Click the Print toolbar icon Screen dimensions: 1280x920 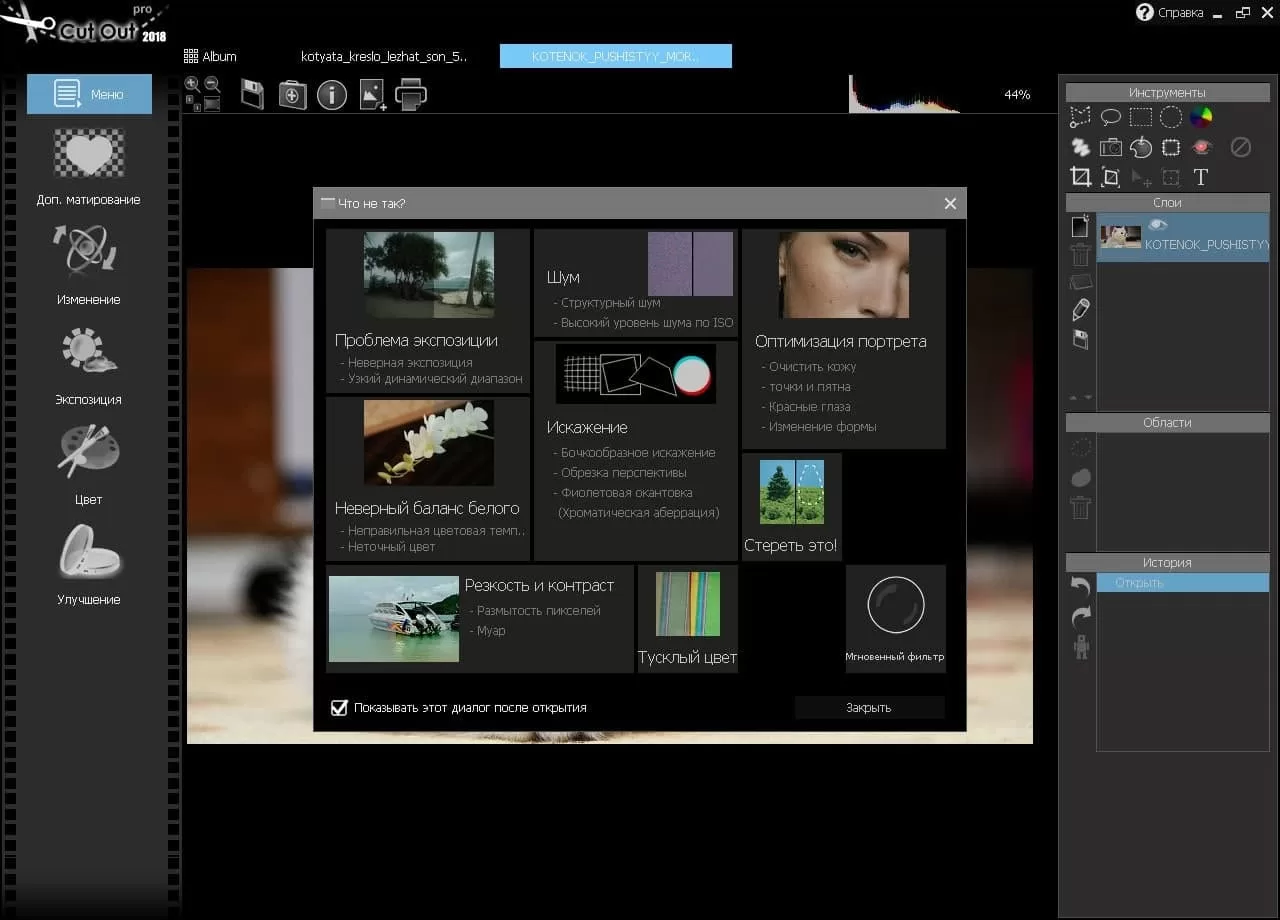tap(411, 95)
